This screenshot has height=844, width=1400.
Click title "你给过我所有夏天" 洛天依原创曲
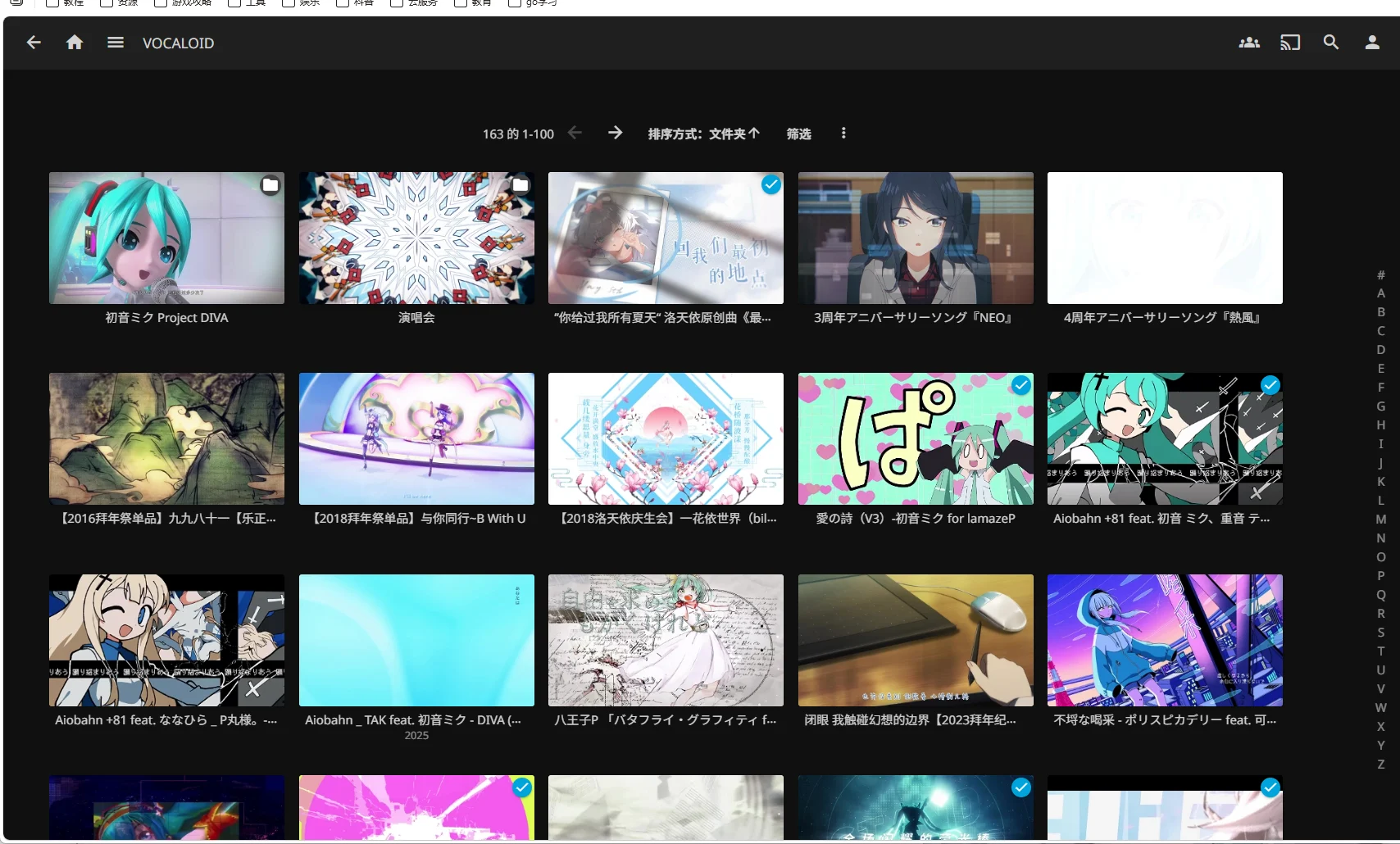[x=662, y=318]
